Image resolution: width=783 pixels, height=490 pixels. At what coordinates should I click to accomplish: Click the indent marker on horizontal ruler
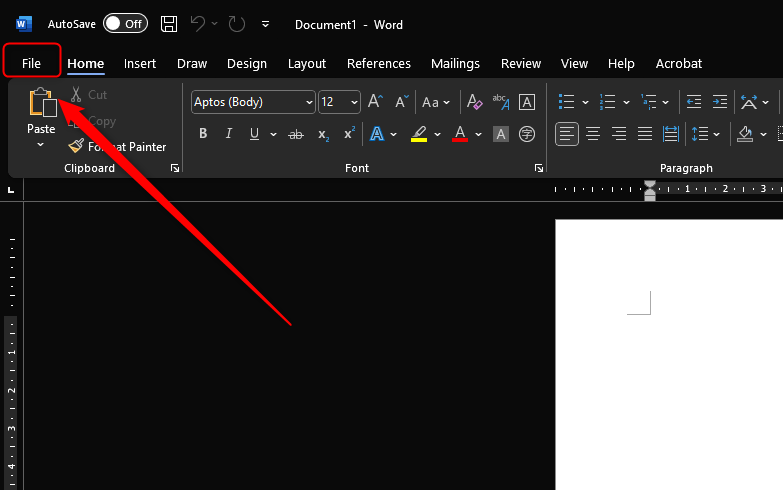pos(650,191)
